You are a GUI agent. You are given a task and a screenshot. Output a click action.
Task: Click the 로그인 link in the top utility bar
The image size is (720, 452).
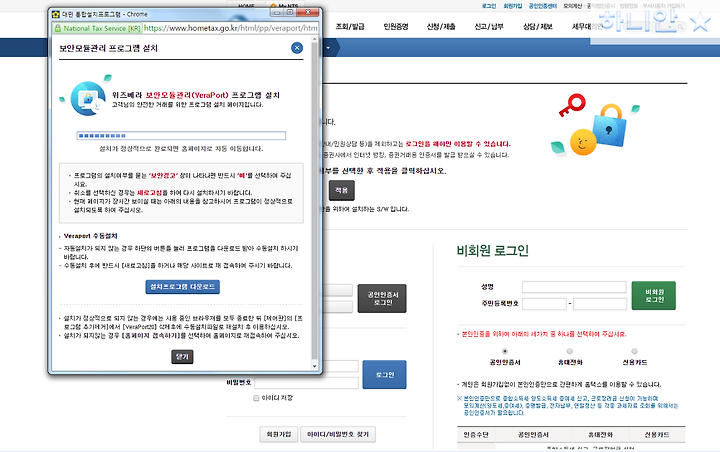[x=489, y=6]
